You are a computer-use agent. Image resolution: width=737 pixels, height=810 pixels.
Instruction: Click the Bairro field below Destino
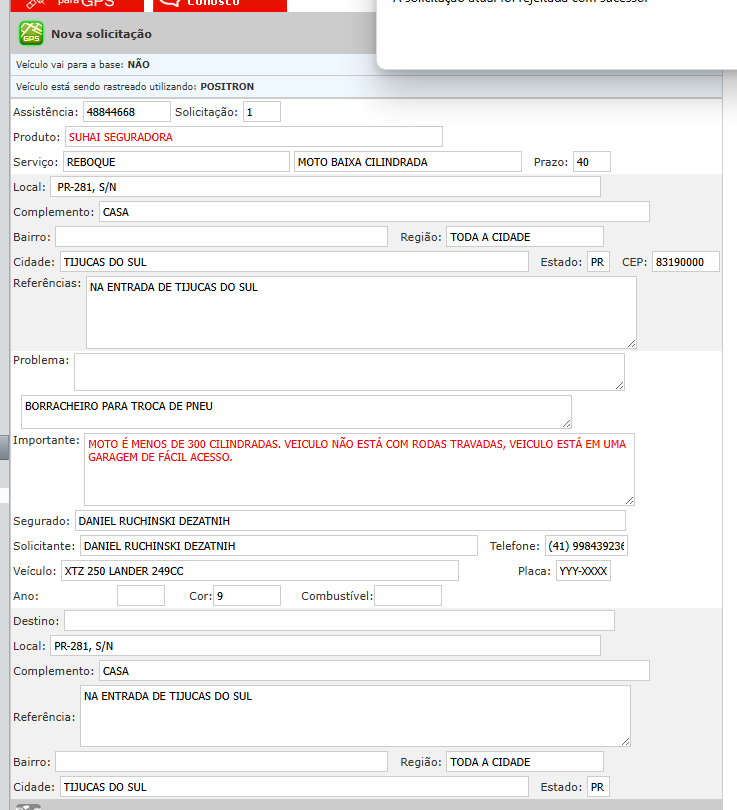222,761
